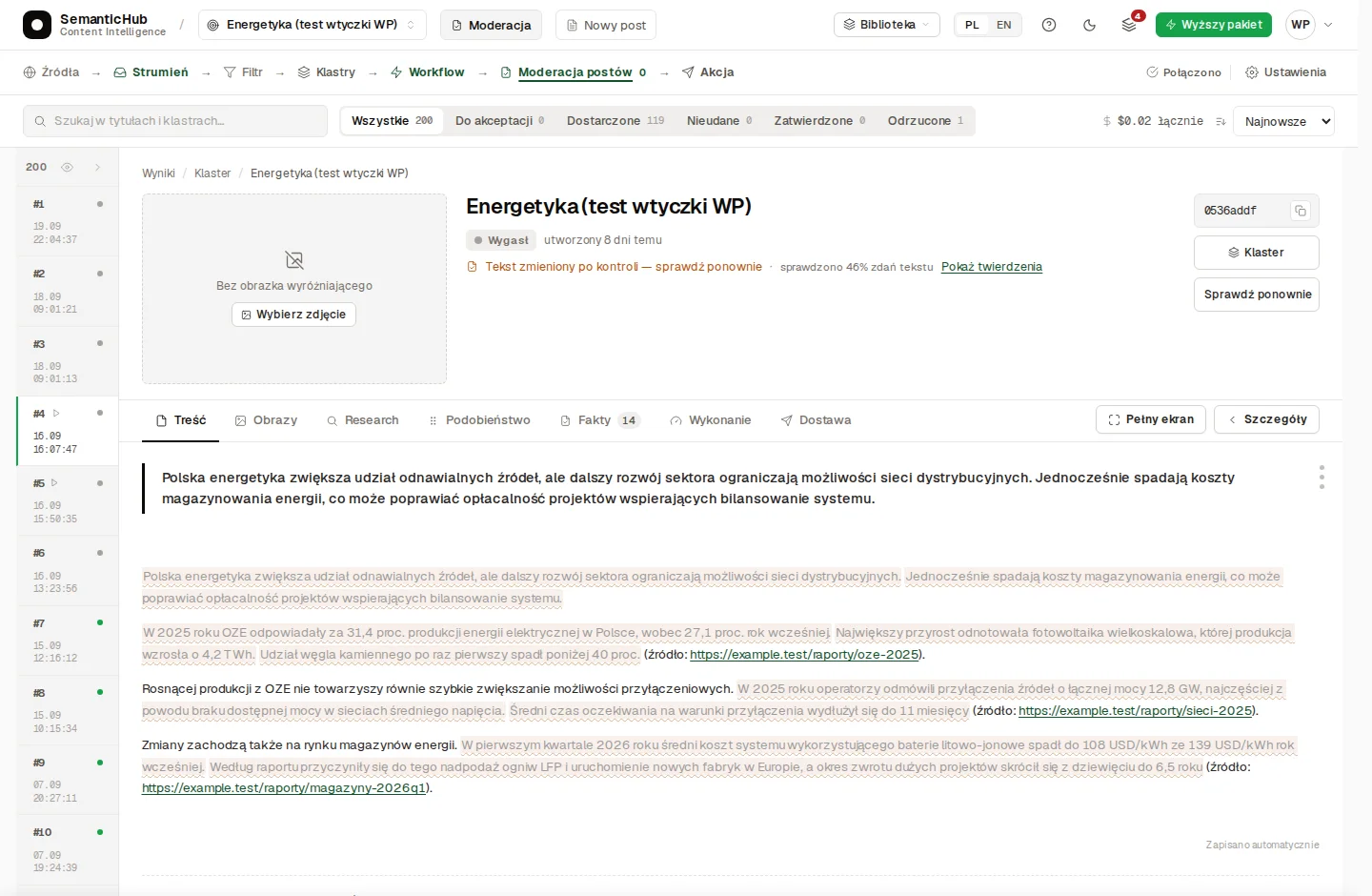Click the Wygasł status badge
The height and width of the screenshot is (896, 1372).
coord(501,240)
